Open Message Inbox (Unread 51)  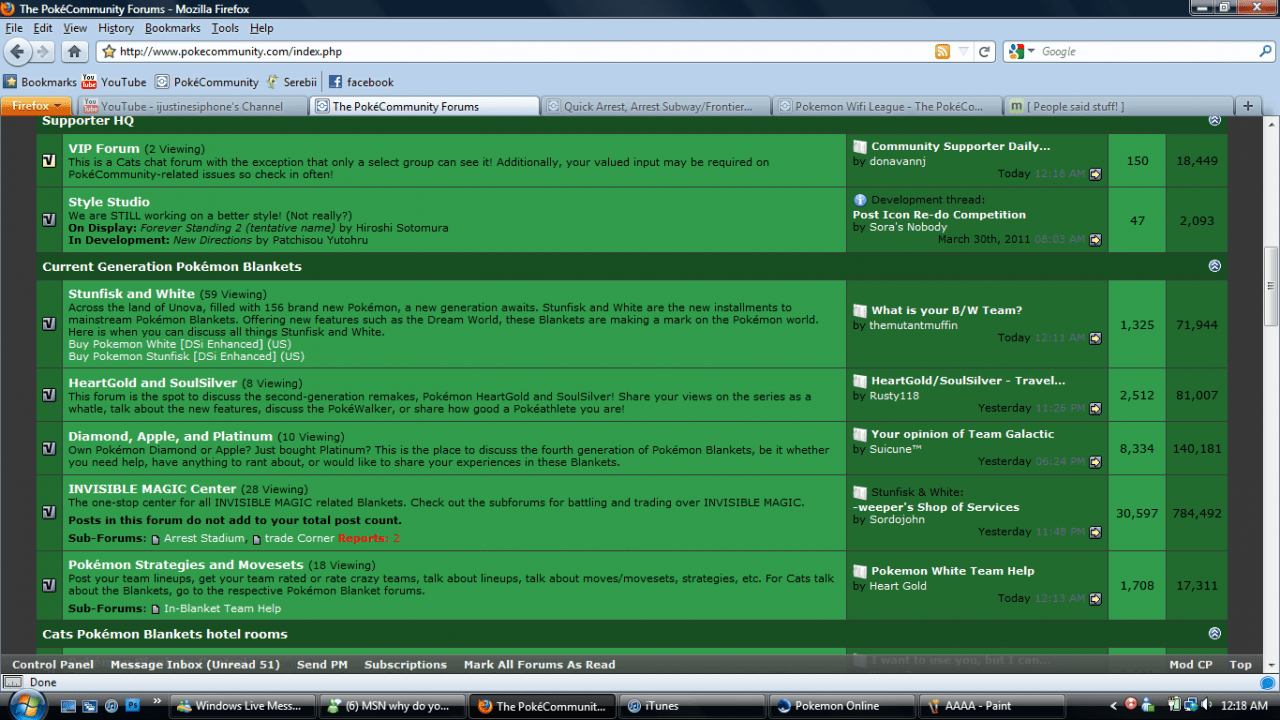(x=195, y=664)
